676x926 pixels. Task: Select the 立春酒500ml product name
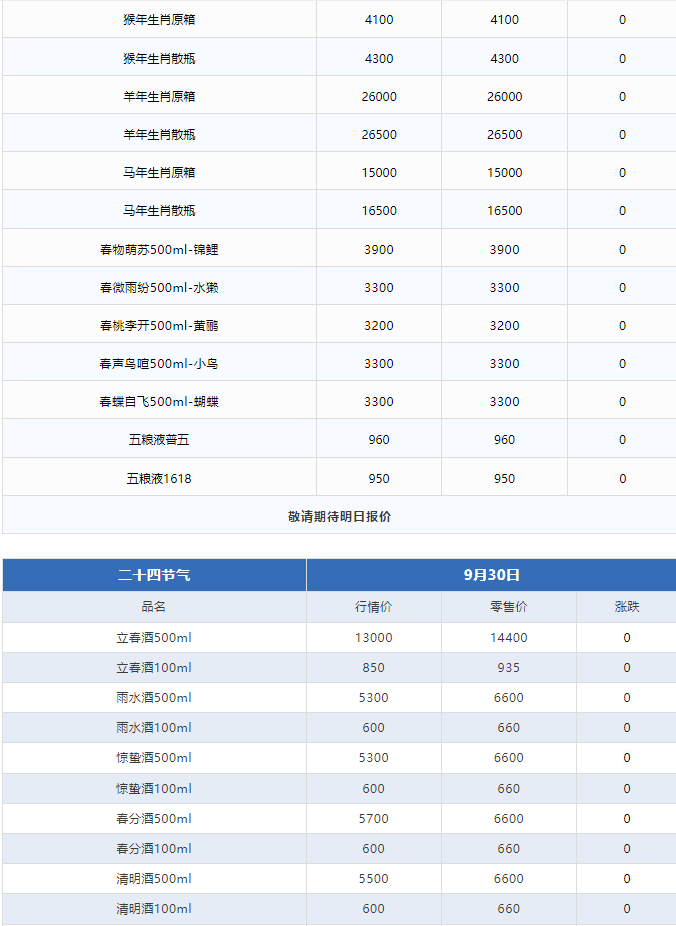click(154, 638)
